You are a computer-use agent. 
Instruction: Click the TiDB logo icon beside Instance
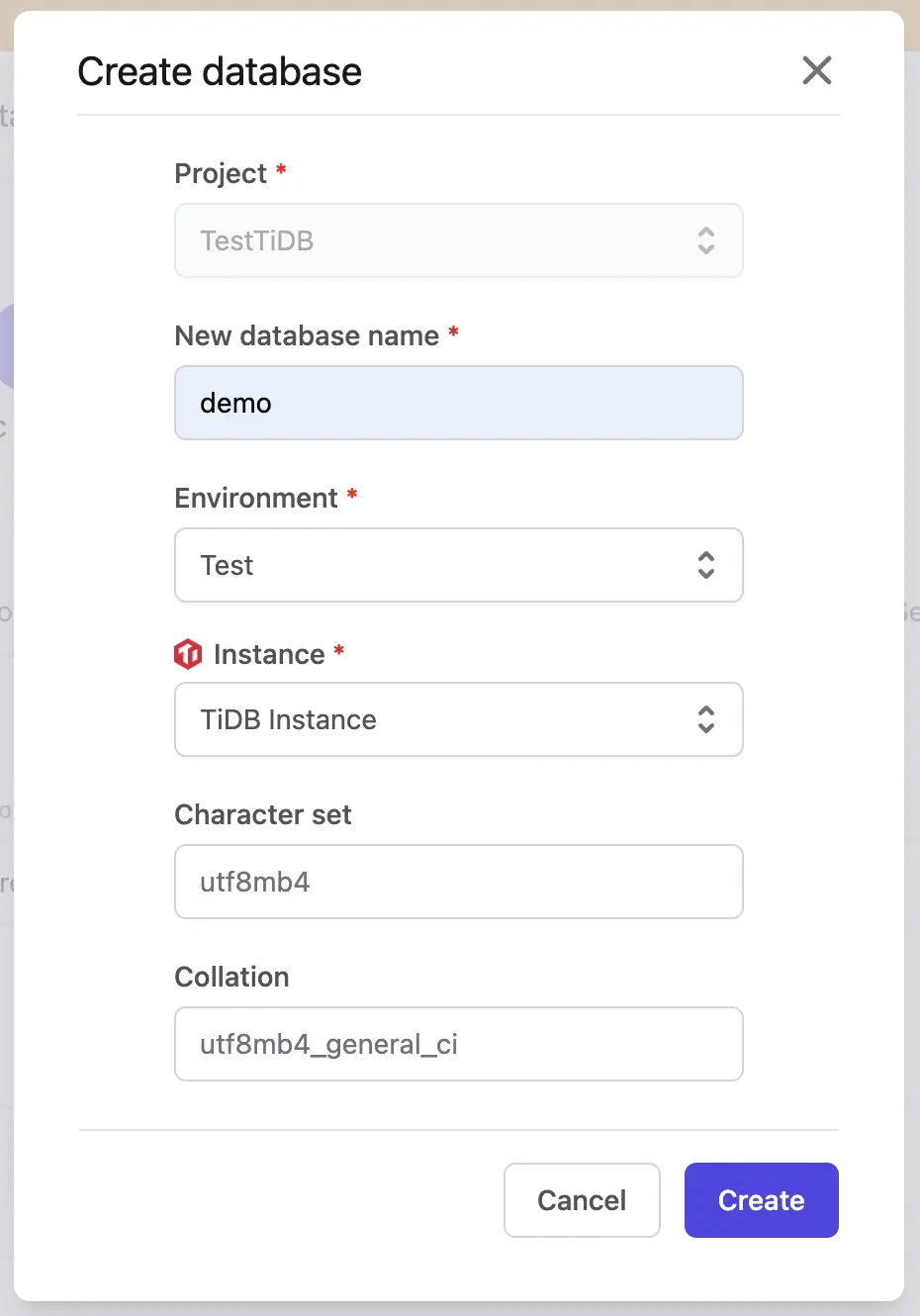188,654
